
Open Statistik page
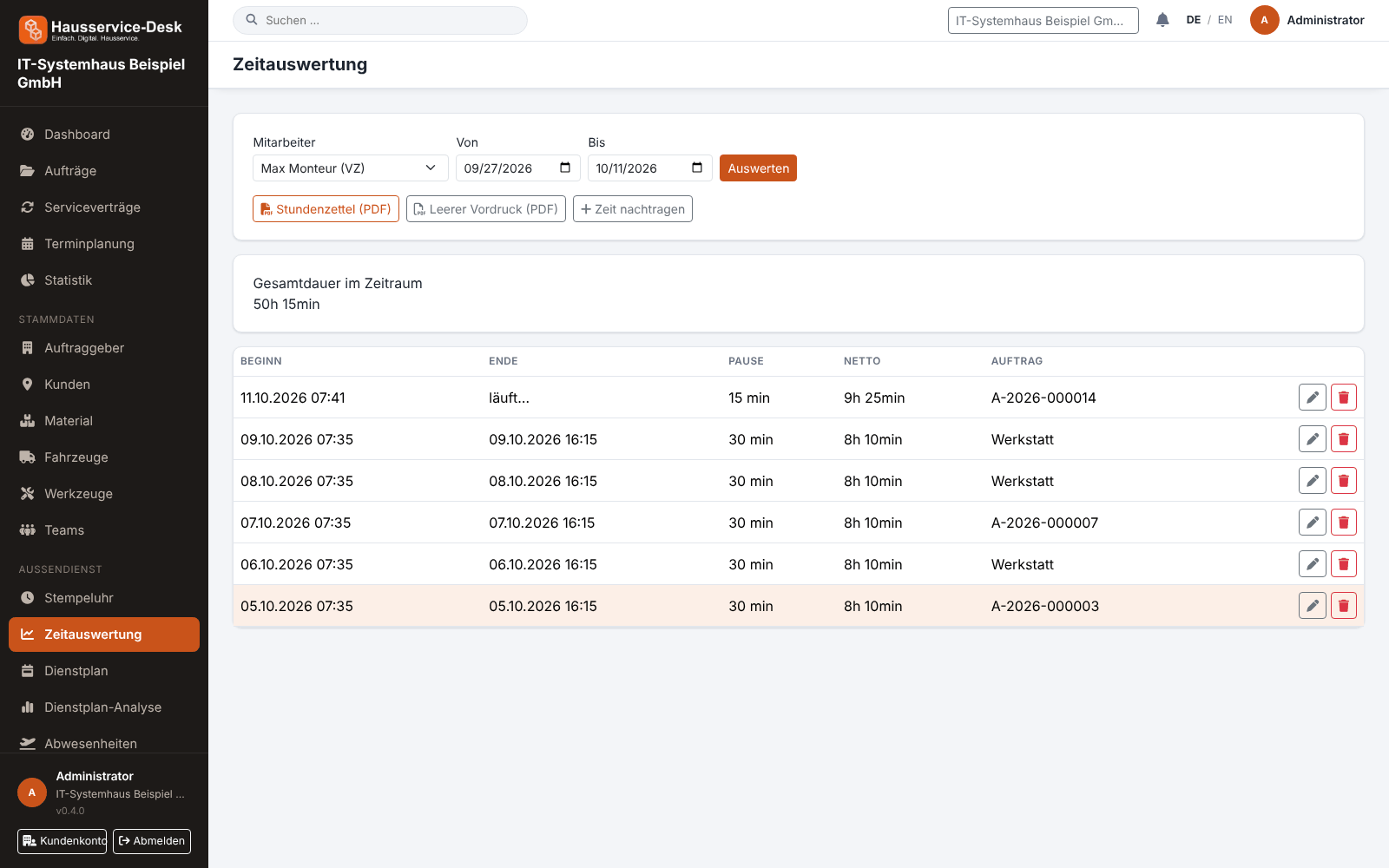click(x=104, y=280)
